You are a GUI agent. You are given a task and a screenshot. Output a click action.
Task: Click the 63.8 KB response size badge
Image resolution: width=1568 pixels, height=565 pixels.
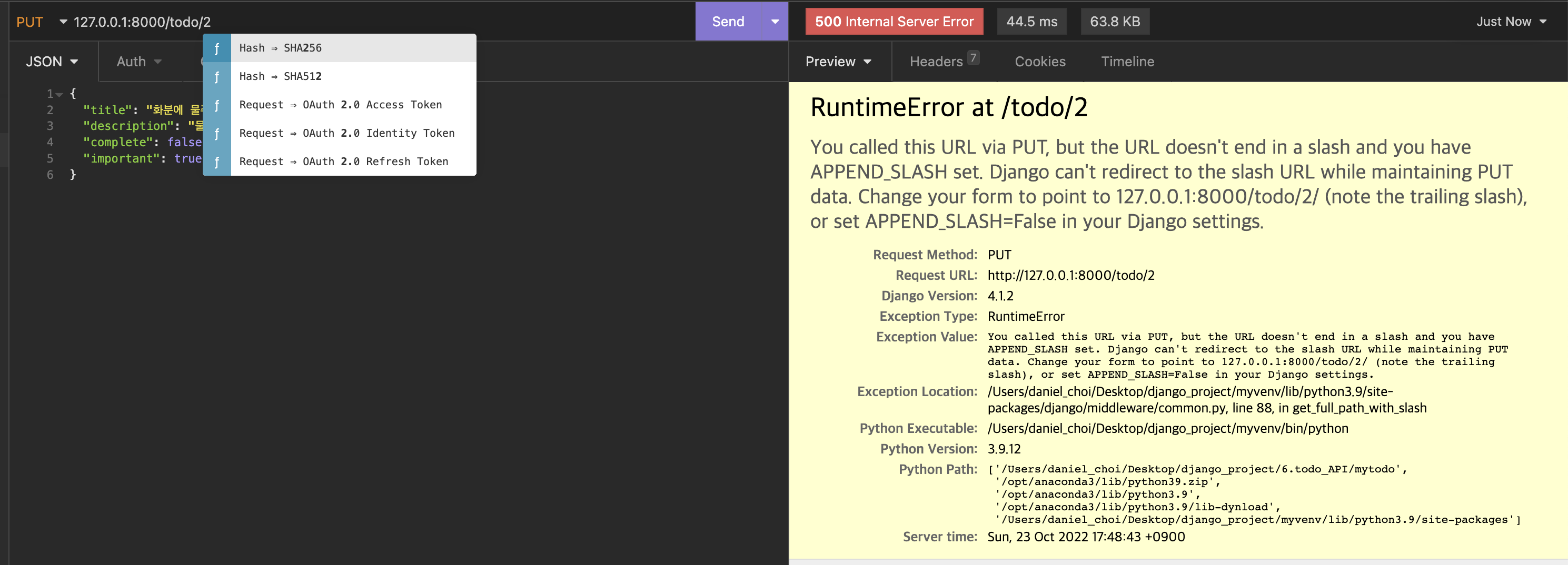click(x=1115, y=21)
